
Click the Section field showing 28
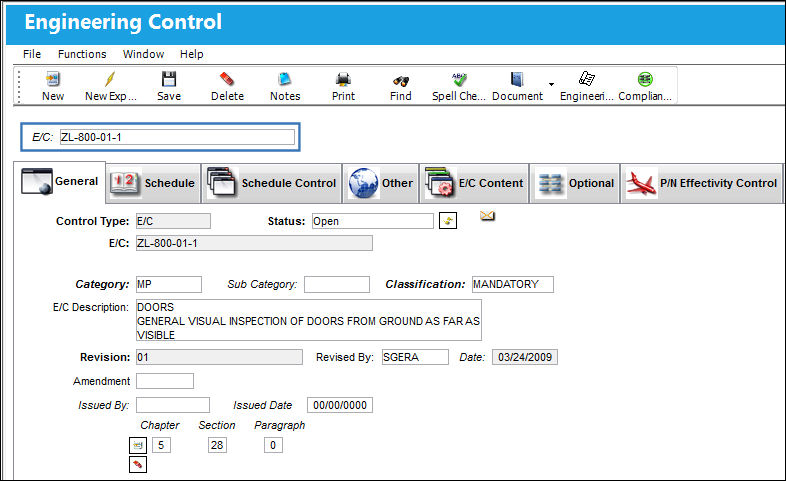pos(217,445)
